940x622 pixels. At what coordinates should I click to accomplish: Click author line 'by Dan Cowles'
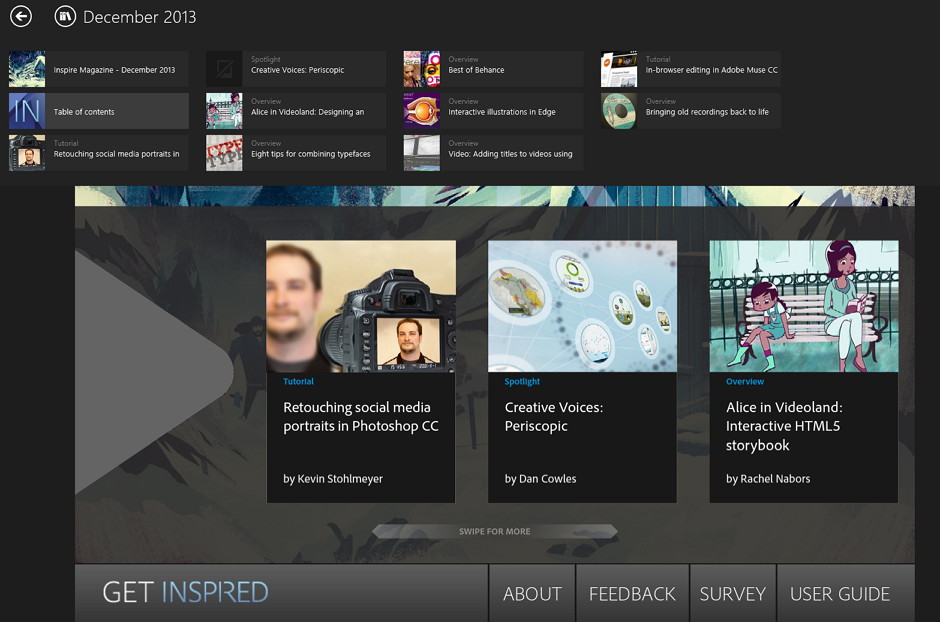[540, 479]
